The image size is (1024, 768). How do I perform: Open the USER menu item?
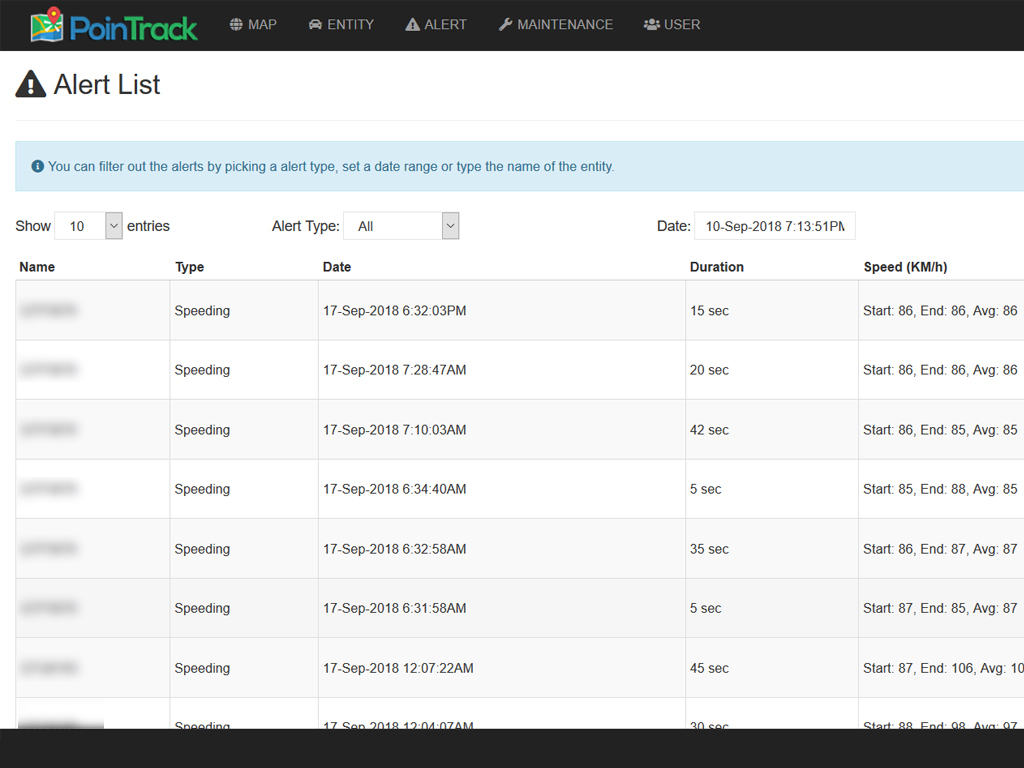pos(672,24)
